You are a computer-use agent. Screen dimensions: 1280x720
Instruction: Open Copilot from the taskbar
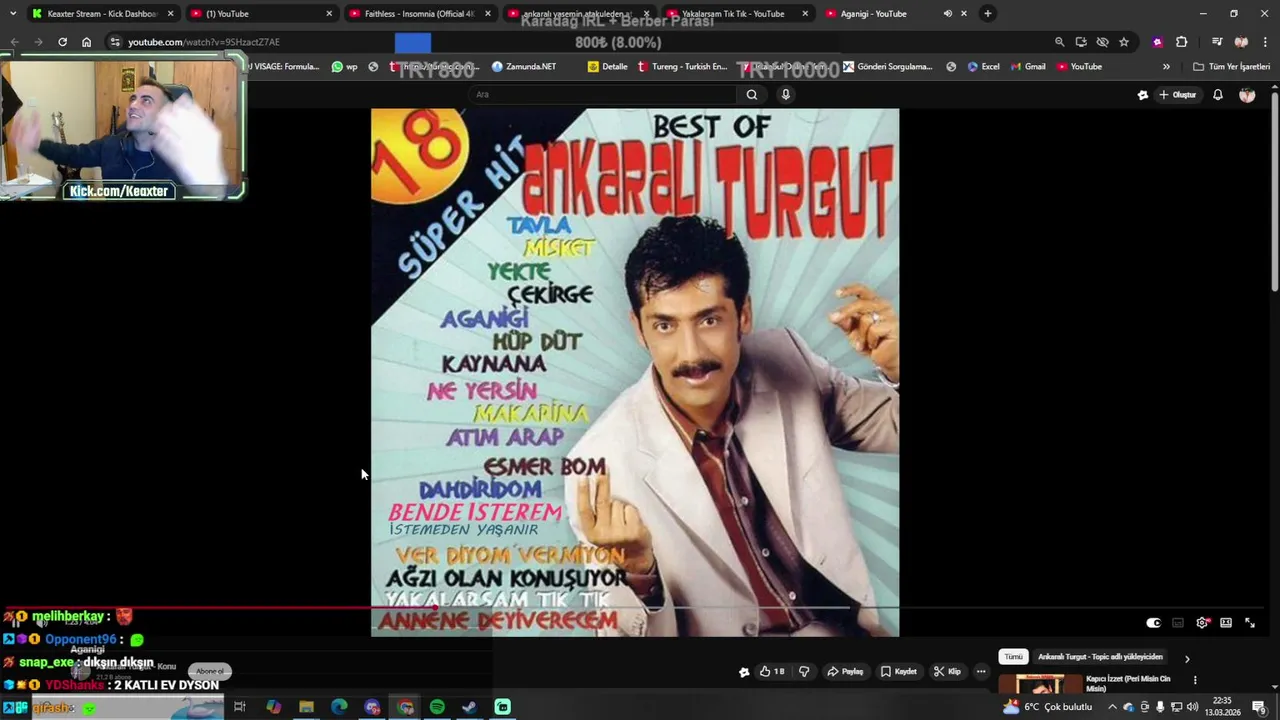pos(273,707)
